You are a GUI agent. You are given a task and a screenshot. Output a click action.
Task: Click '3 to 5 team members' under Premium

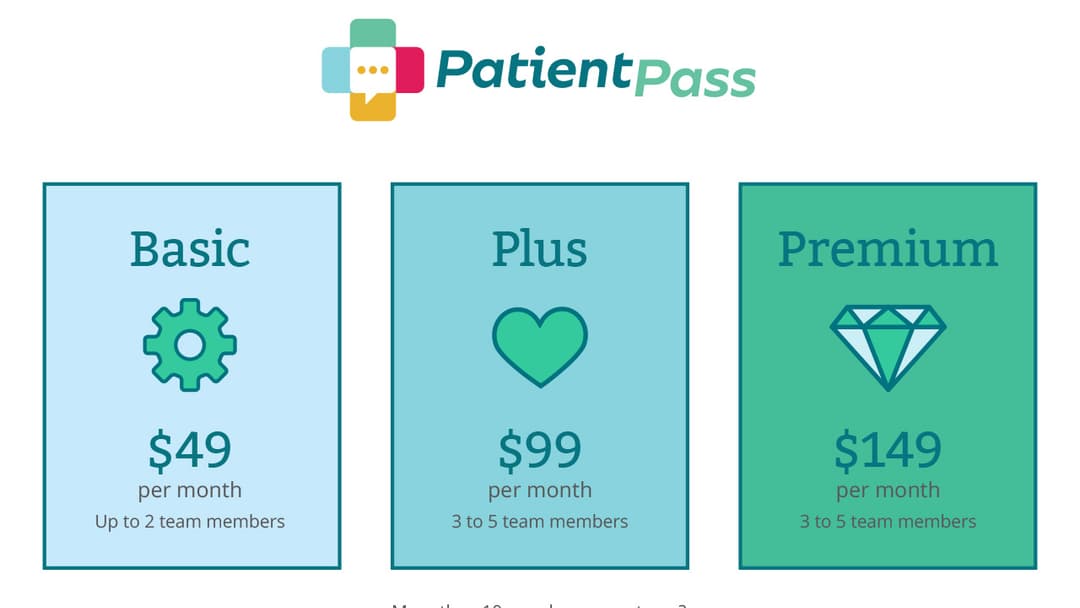coord(888,521)
